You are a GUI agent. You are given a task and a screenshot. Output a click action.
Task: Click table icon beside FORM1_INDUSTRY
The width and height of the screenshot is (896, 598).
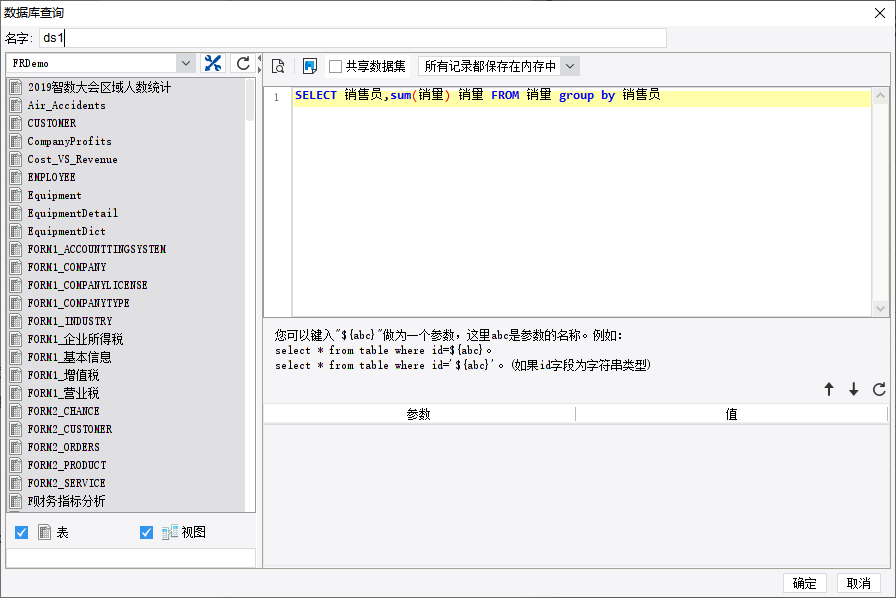click(x=16, y=321)
